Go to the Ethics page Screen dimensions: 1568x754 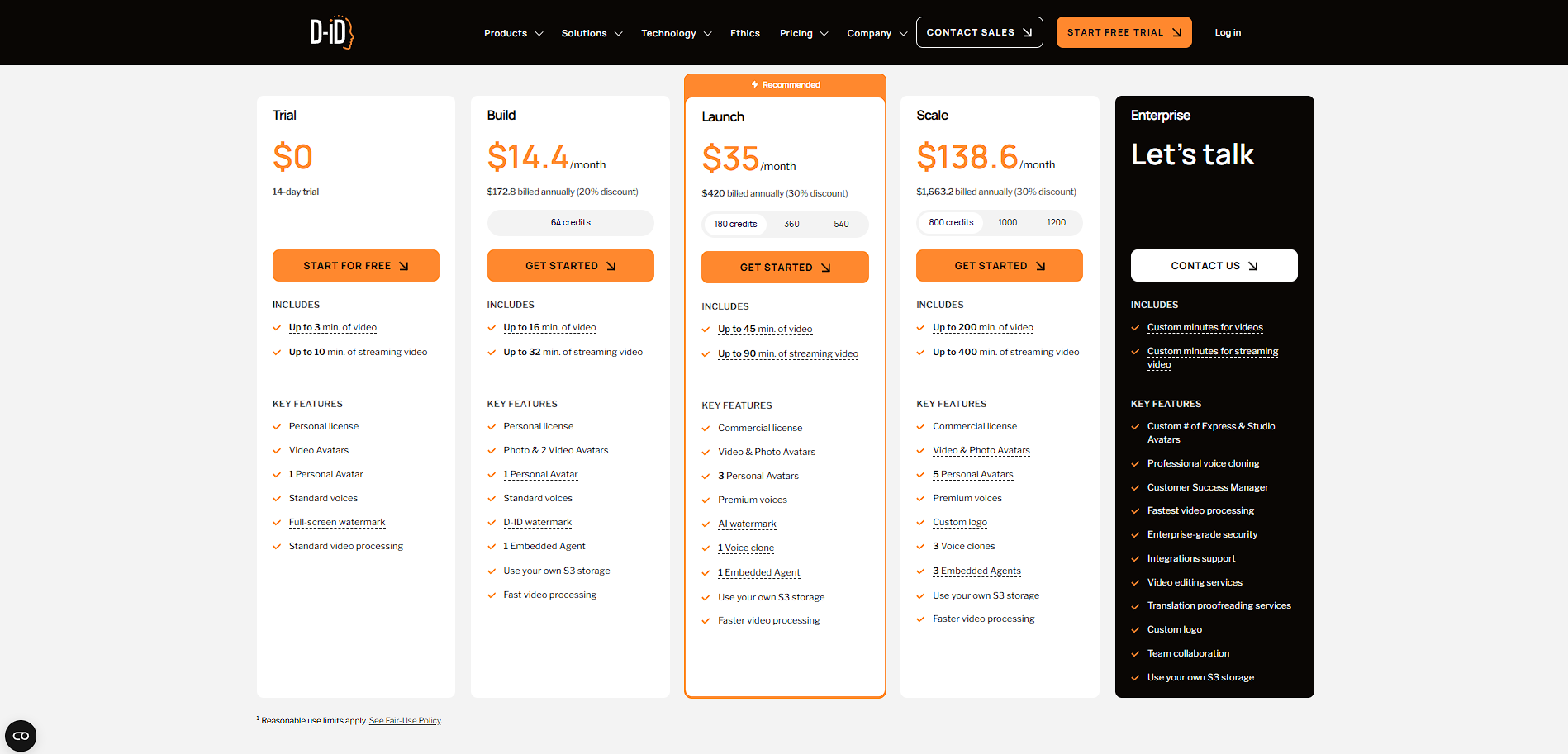pyautogui.click(x=745, y=33)
